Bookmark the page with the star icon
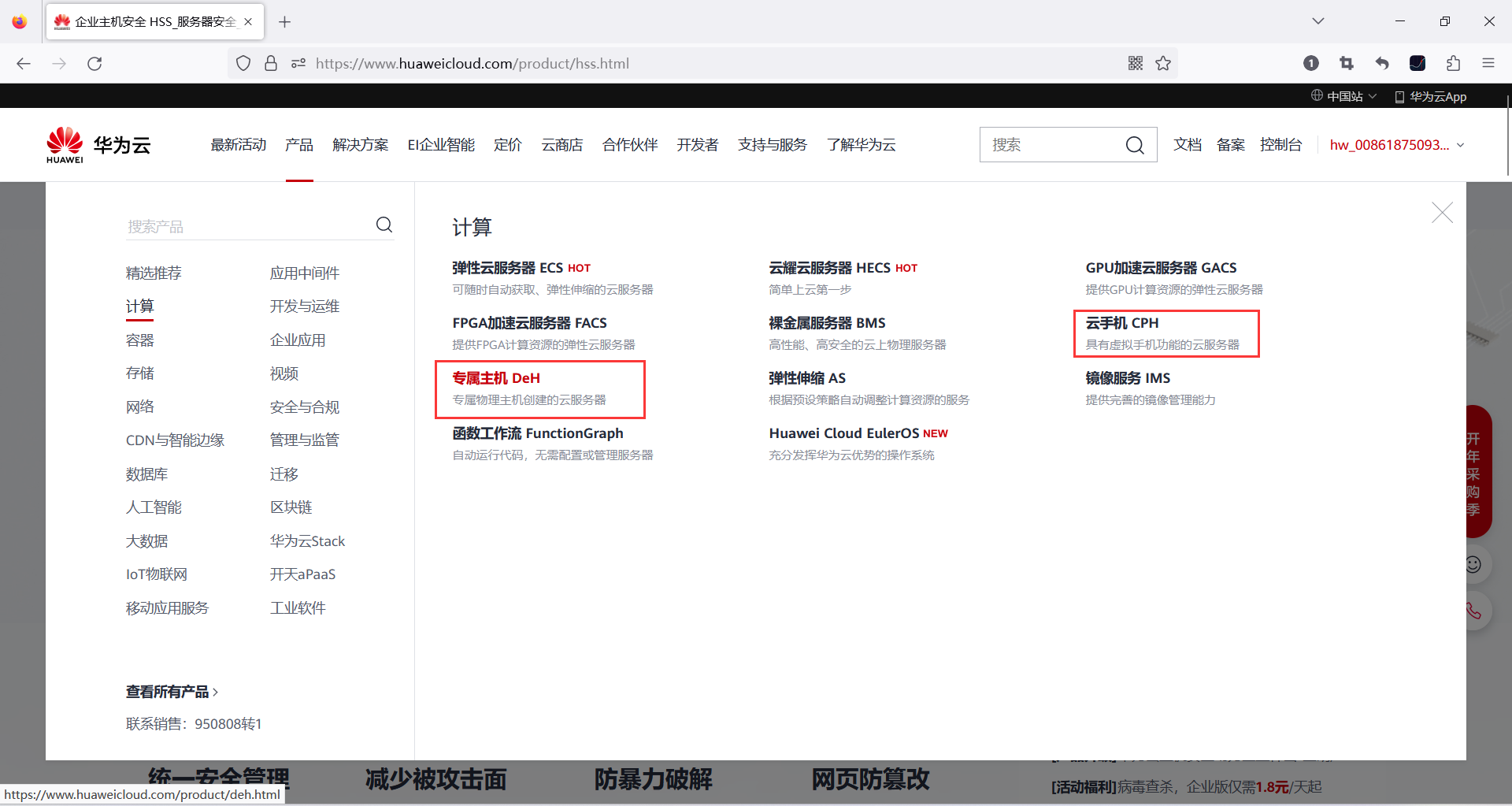1512x806 pixels. (x=1163, y=63)
